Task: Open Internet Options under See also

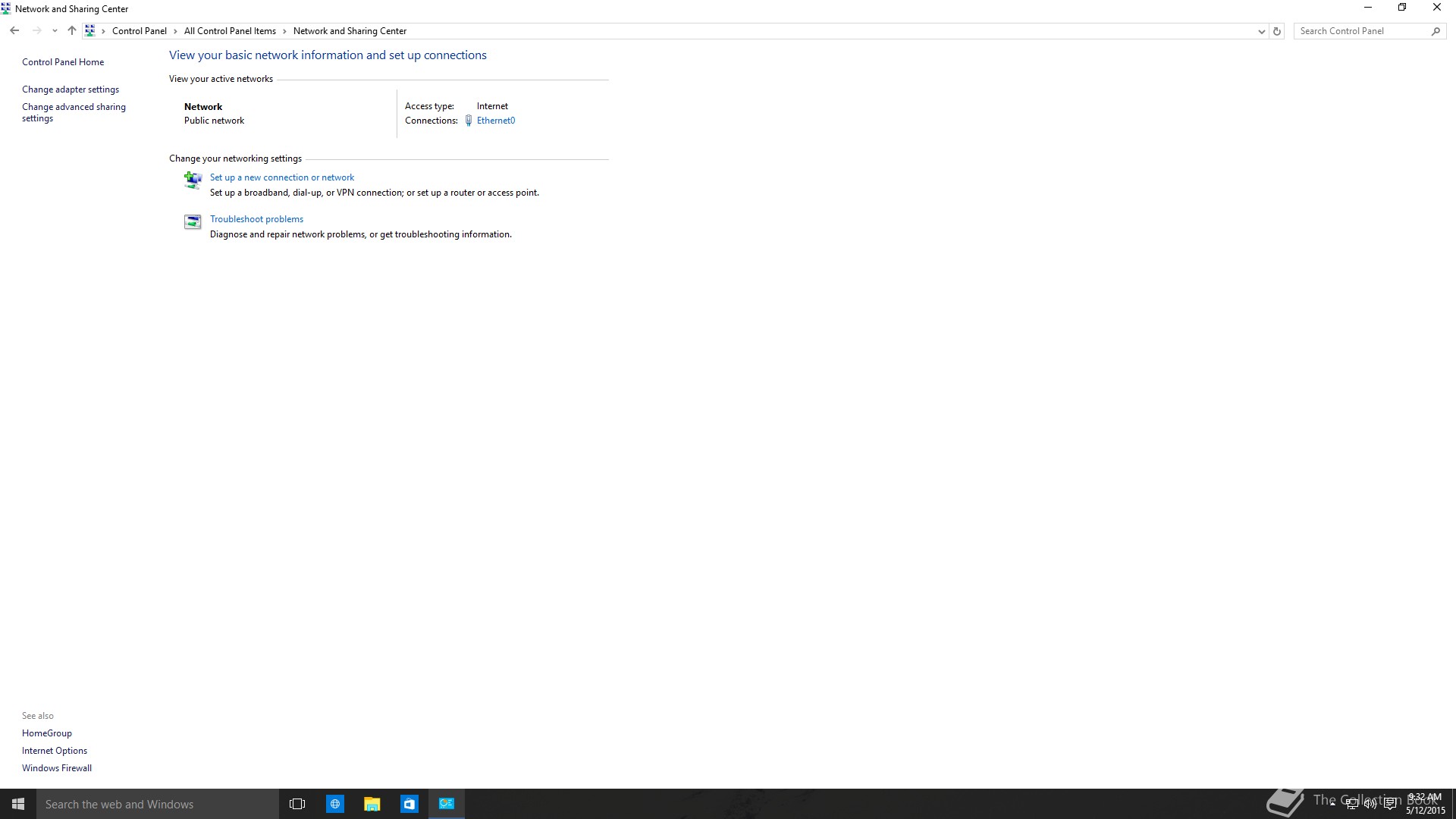Action: (x=55, y=751)
